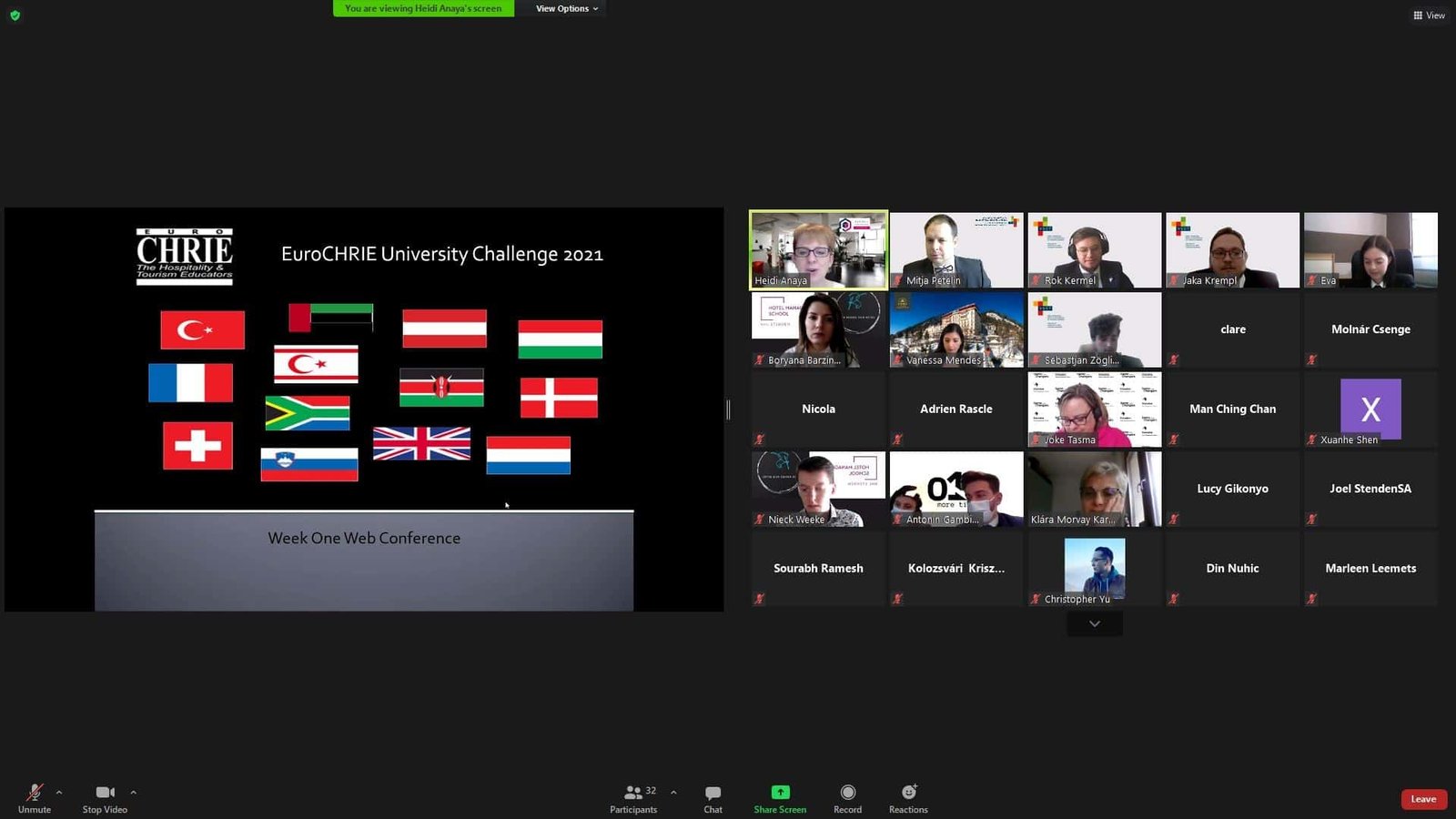Open the View Options dropdown
Screen dimensions: 1456x819
566,9
